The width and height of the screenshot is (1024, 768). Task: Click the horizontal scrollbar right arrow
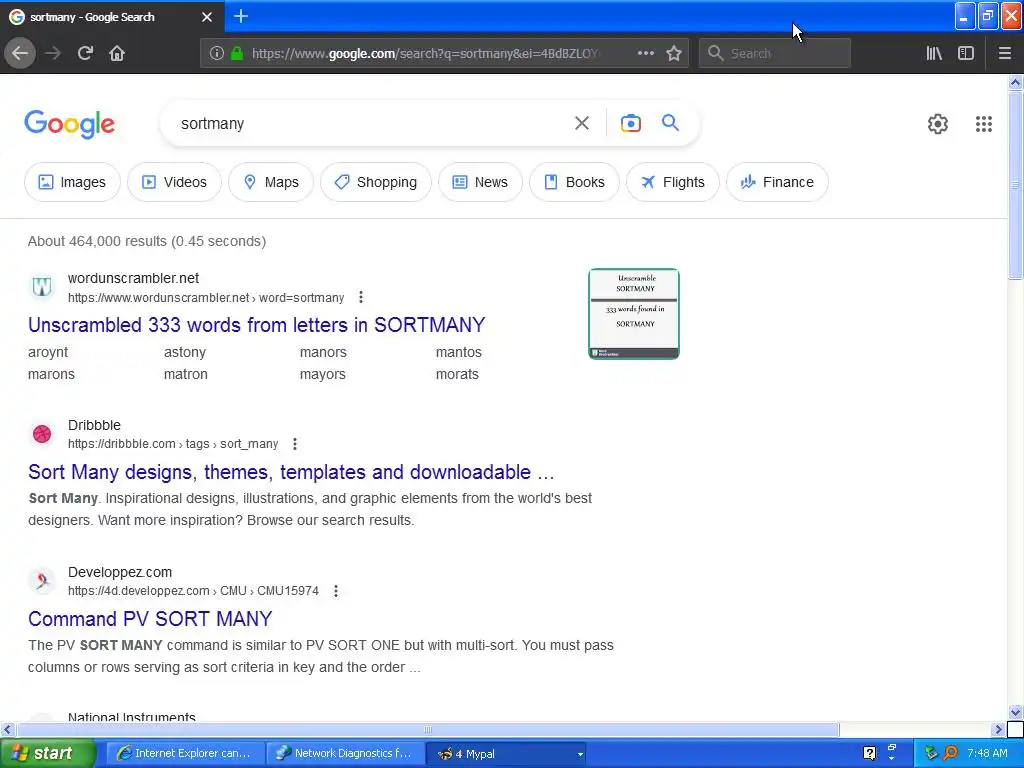click(998, 729)
